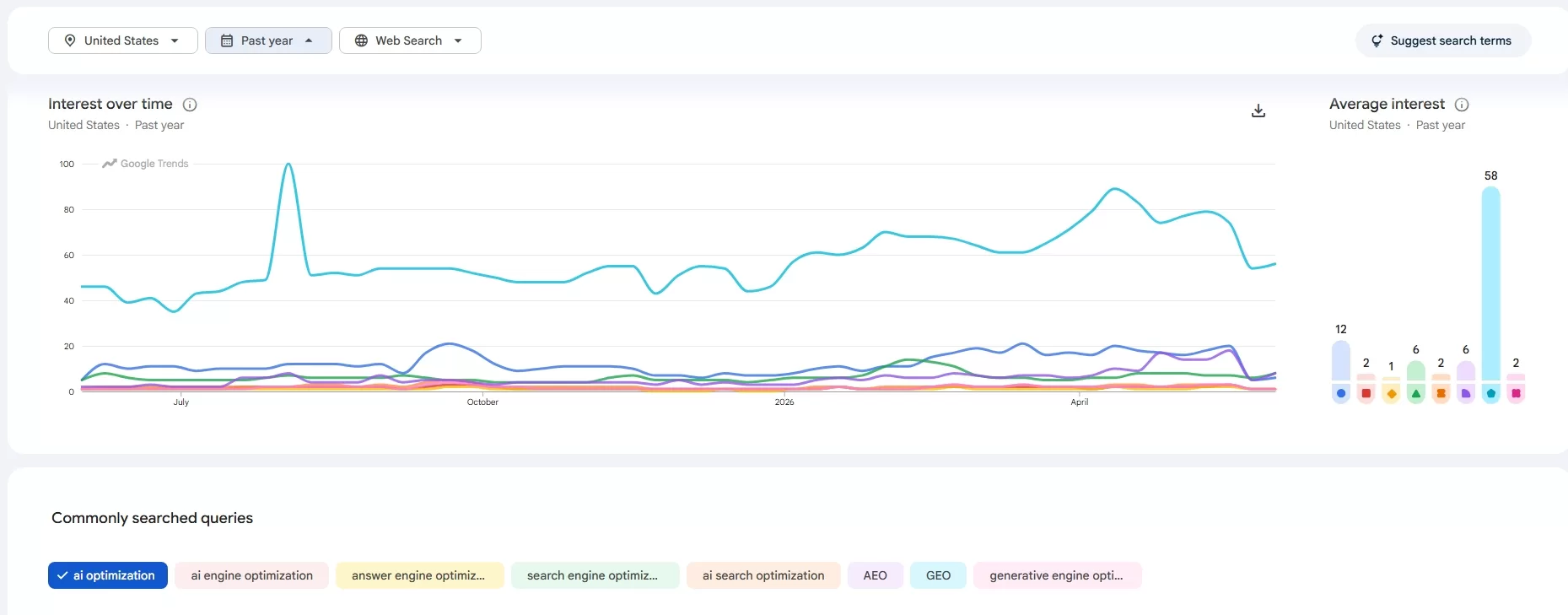Click the July label on the time axis
Viewport: 1568px width, 615px height.
pos(181,402)
